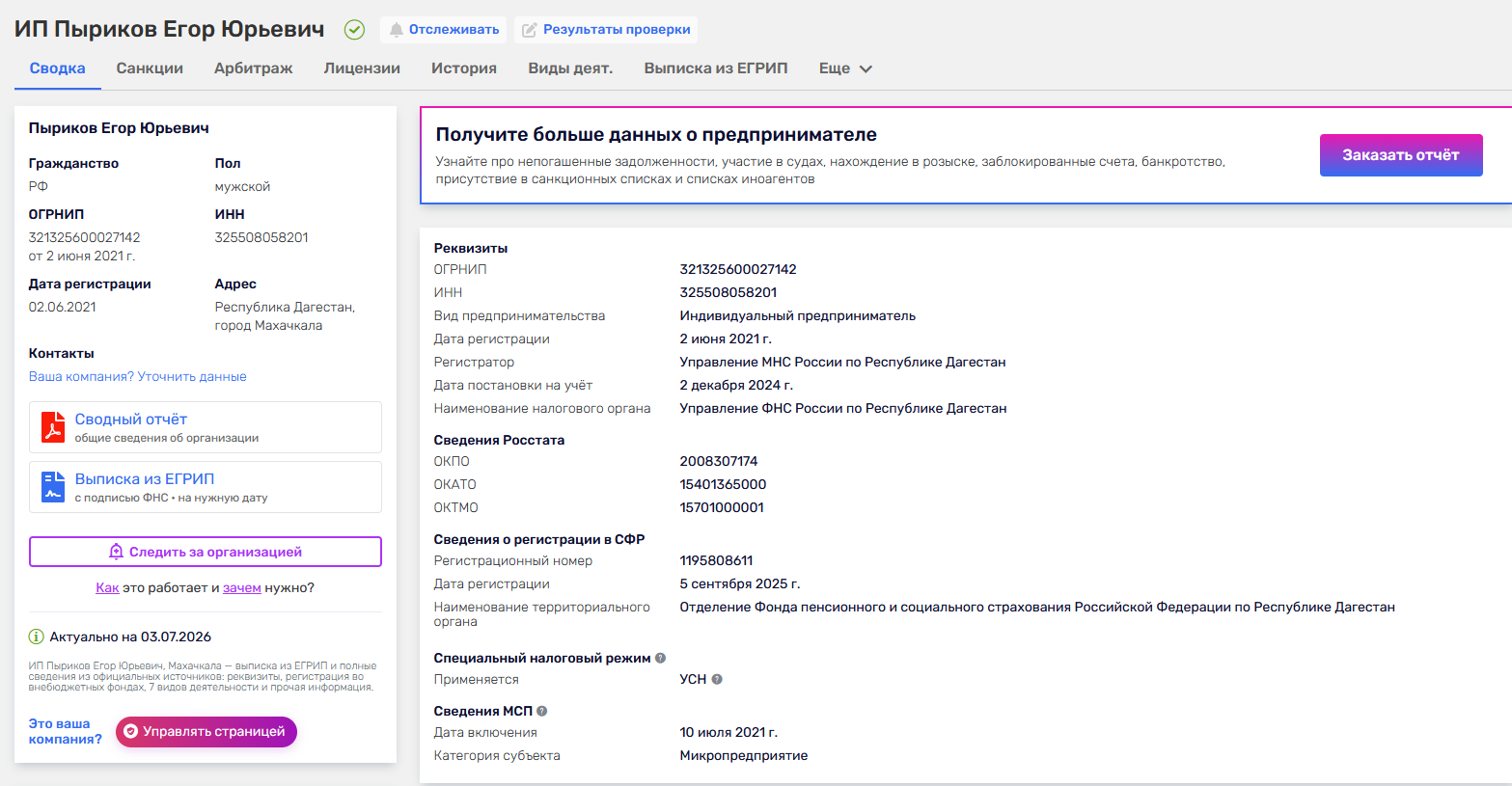Click the Пол value мужской
This screenshot has width=1512, height=786.
(242, 187)
